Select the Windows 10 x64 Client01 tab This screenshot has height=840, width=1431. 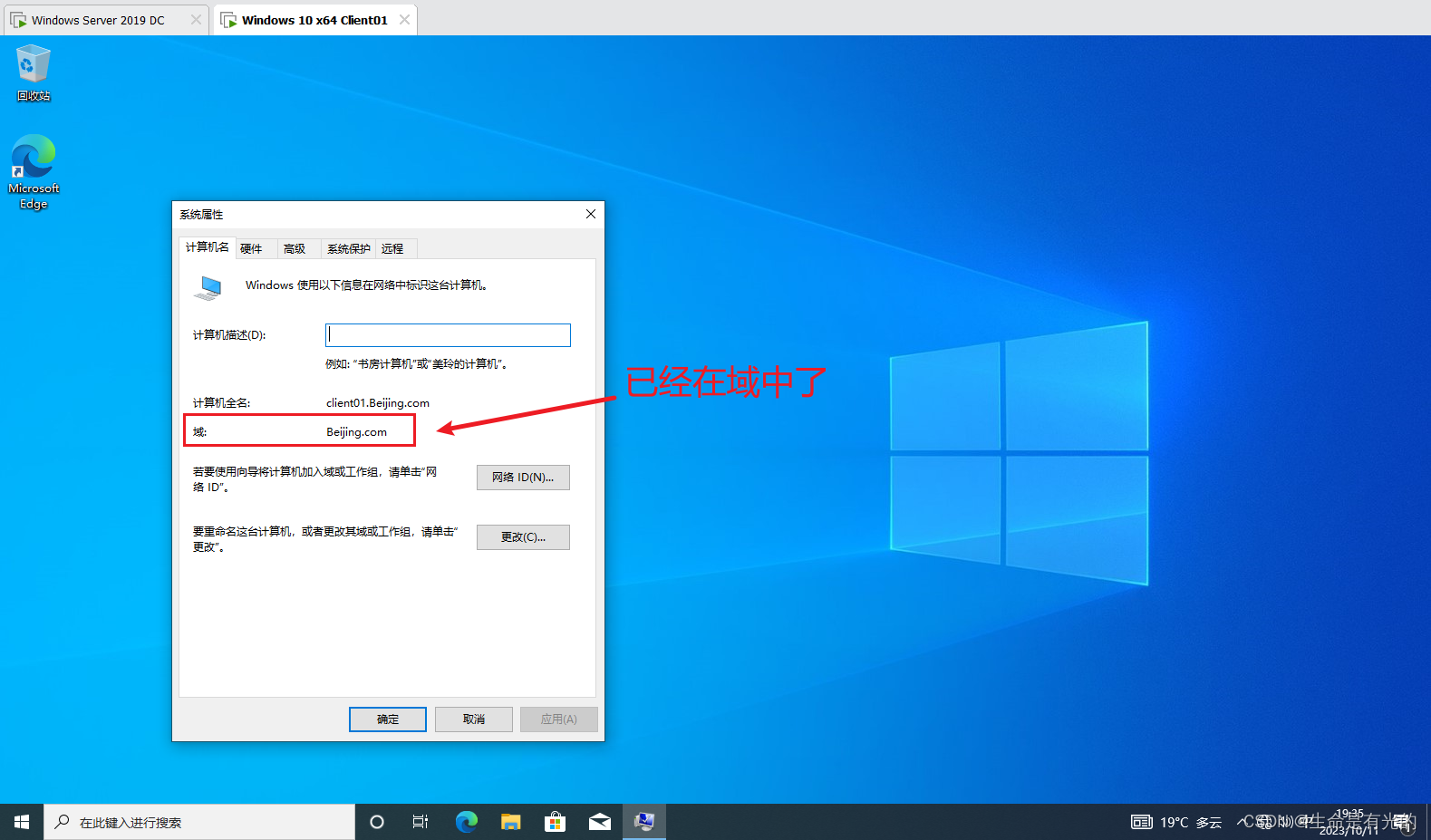[314, 20]
